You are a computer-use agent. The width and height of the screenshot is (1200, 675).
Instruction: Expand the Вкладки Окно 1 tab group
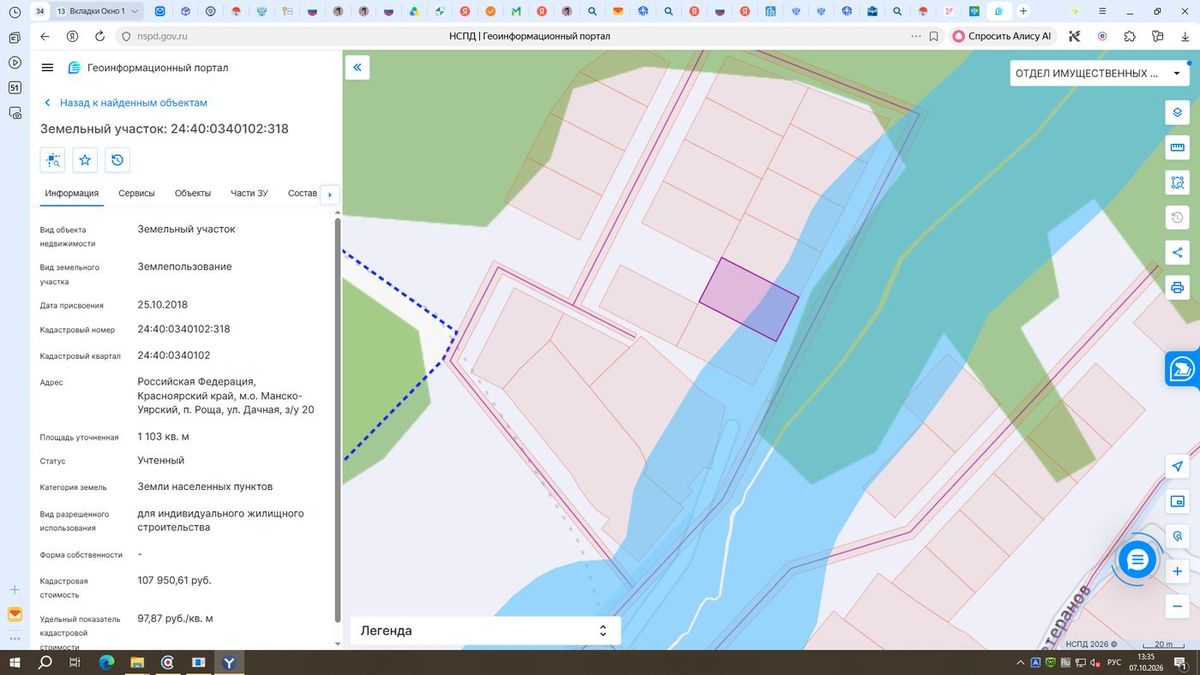(98, 11)
